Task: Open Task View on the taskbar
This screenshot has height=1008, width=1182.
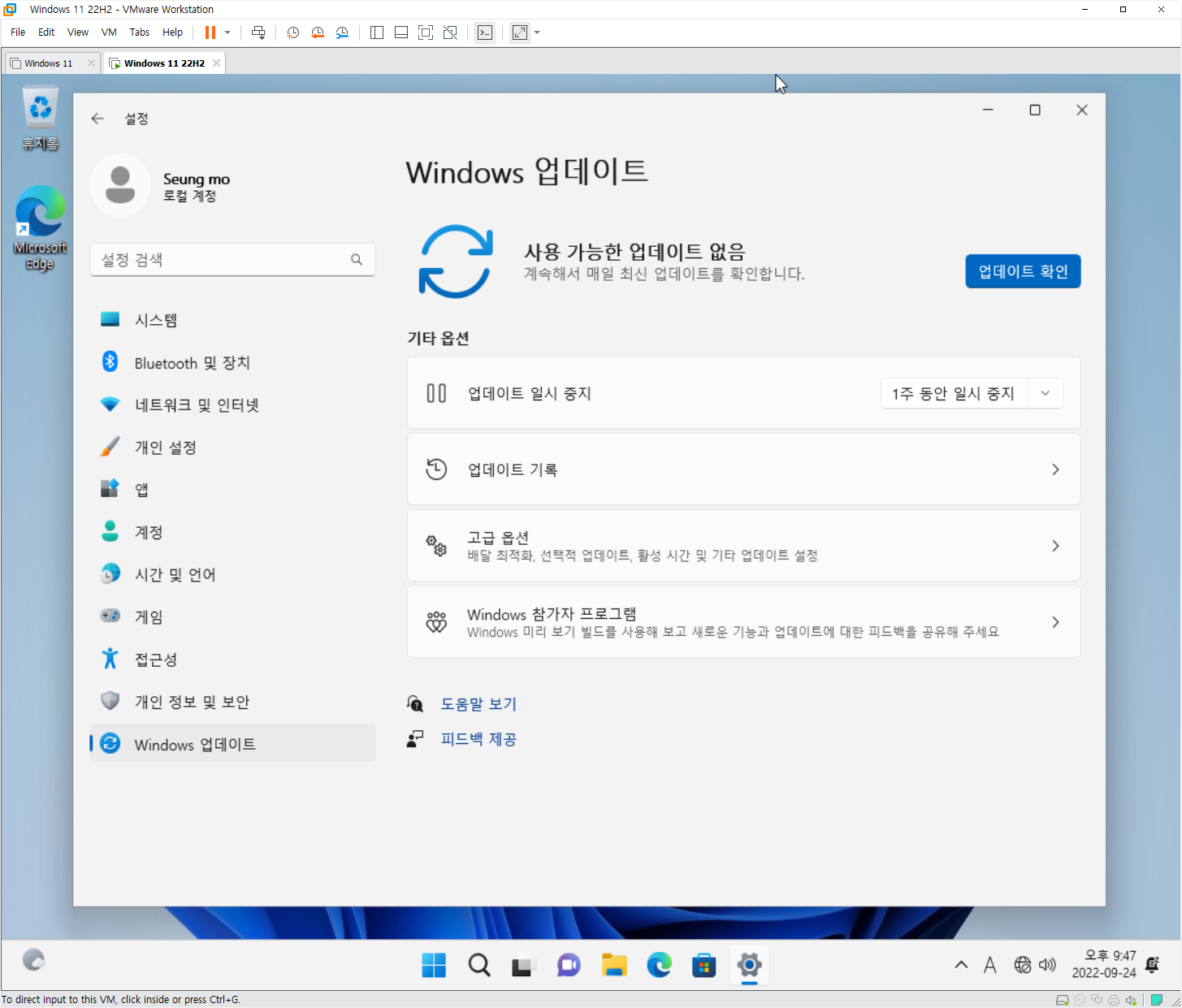Action: [522, 965]
